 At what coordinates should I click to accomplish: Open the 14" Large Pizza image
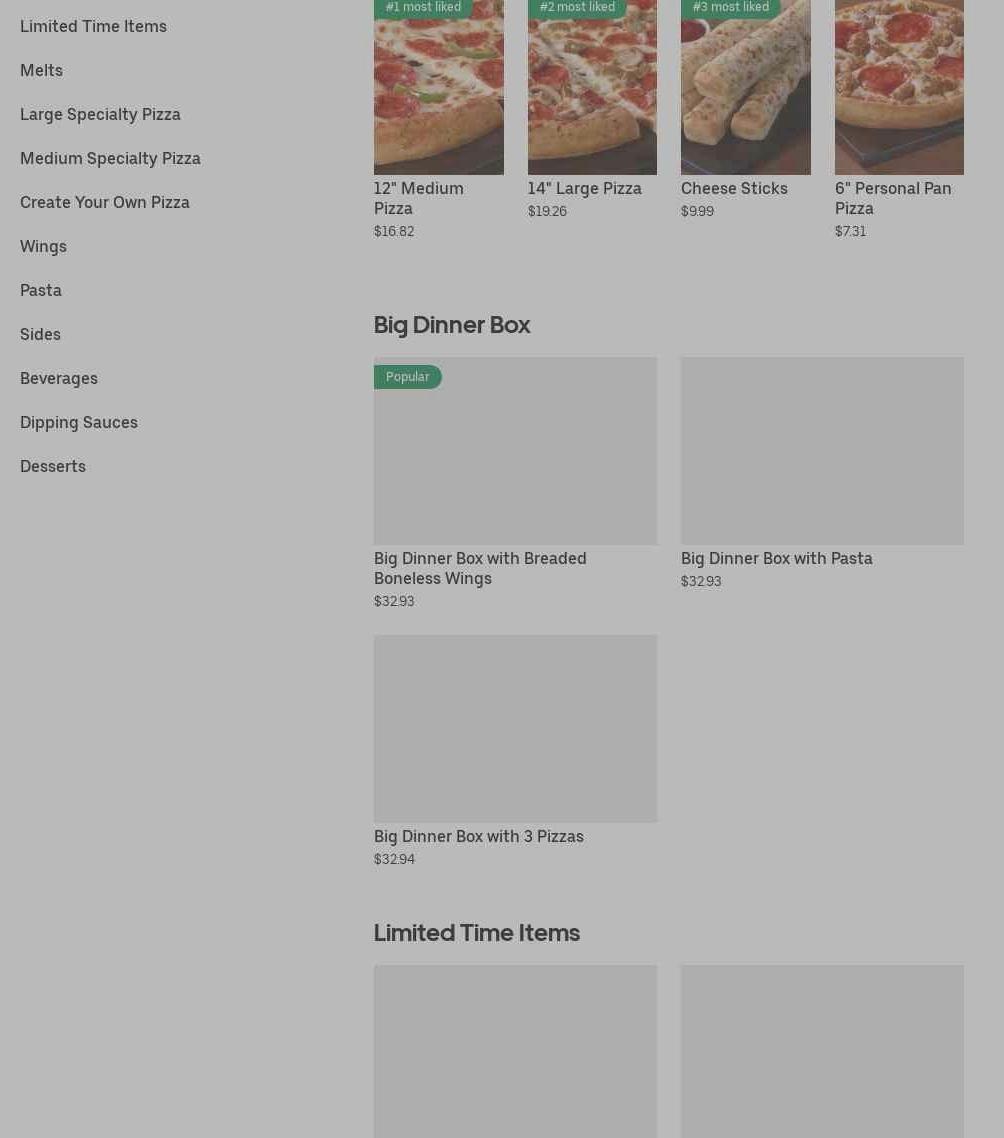592,95
